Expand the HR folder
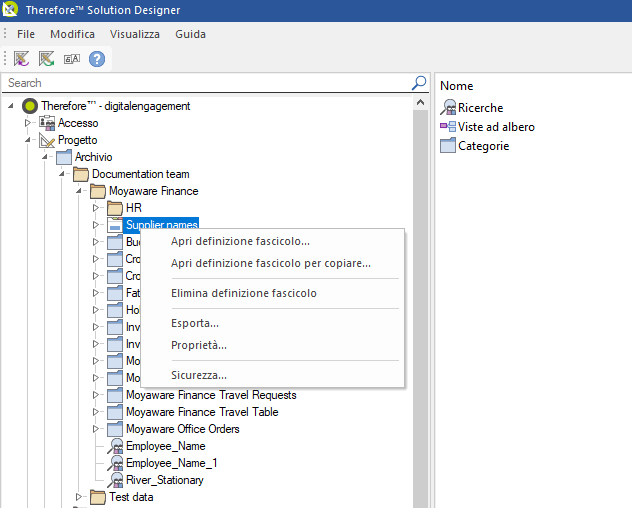 click(96, 208)
